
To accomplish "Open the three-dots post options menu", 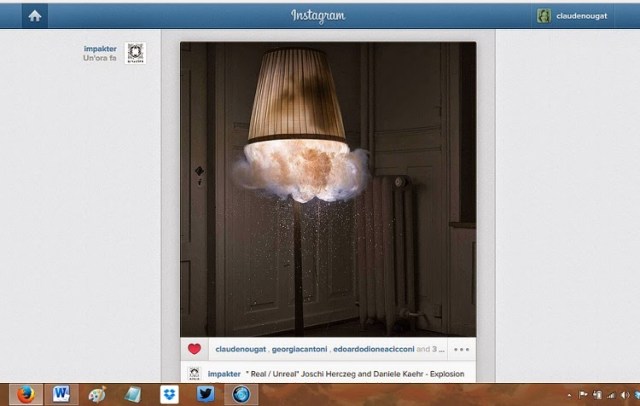I will (460, 350).
